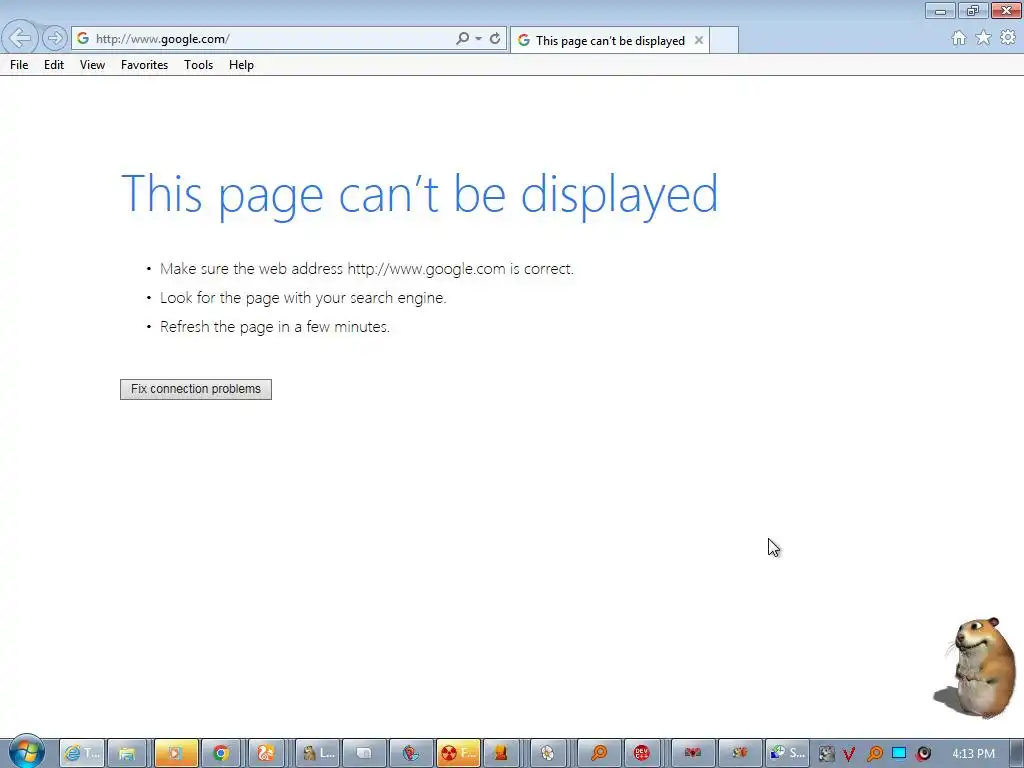Minimize the Internet Explorer window

(940, 10)
